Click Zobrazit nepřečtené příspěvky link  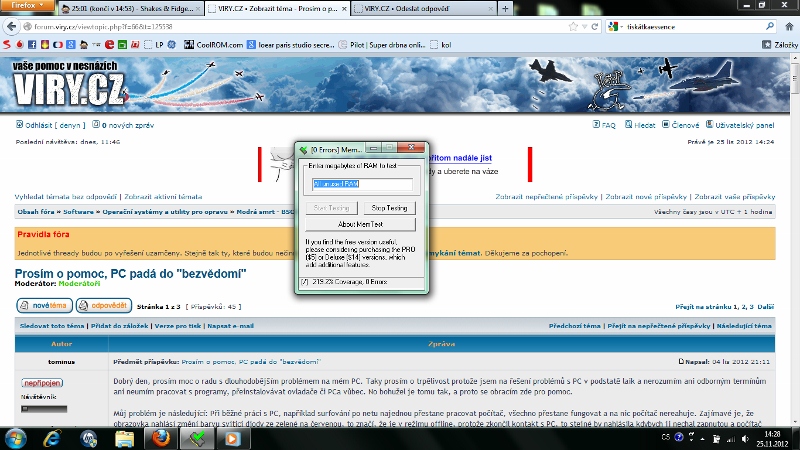[x=546, y=196]
